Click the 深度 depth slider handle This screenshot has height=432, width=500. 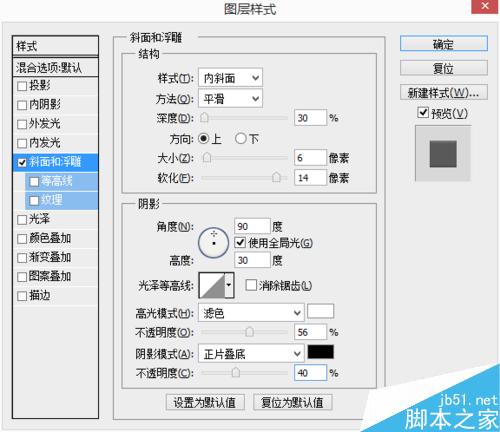[204, 118]
